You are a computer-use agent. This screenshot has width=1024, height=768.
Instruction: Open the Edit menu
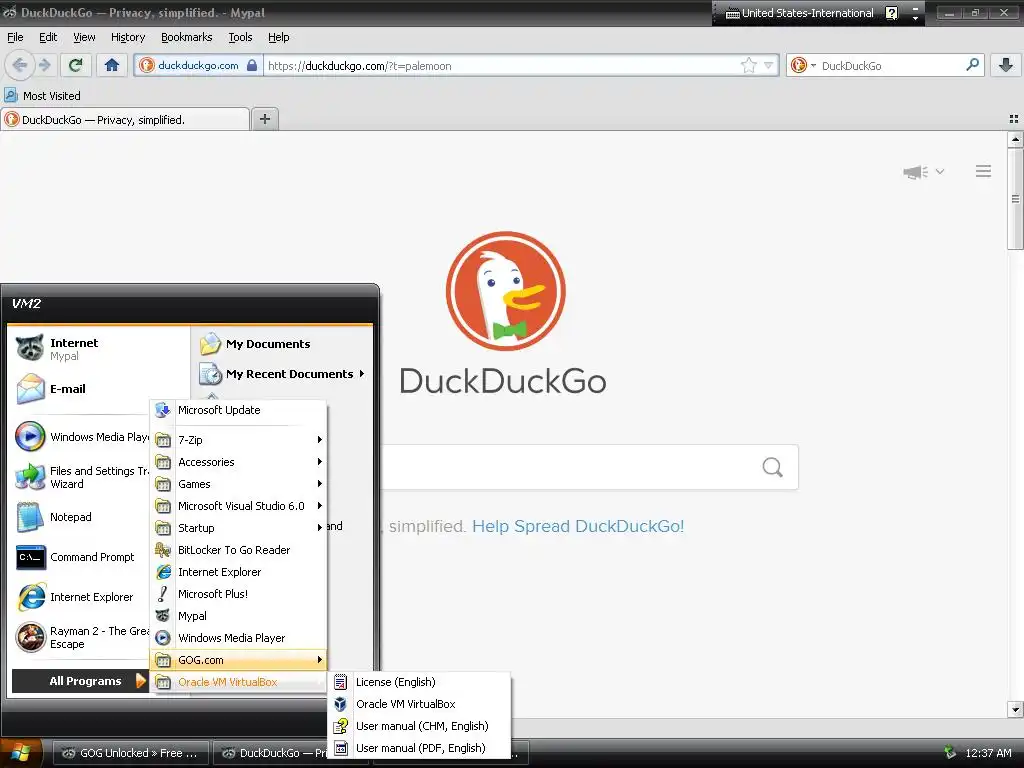[x=48, y=37]
